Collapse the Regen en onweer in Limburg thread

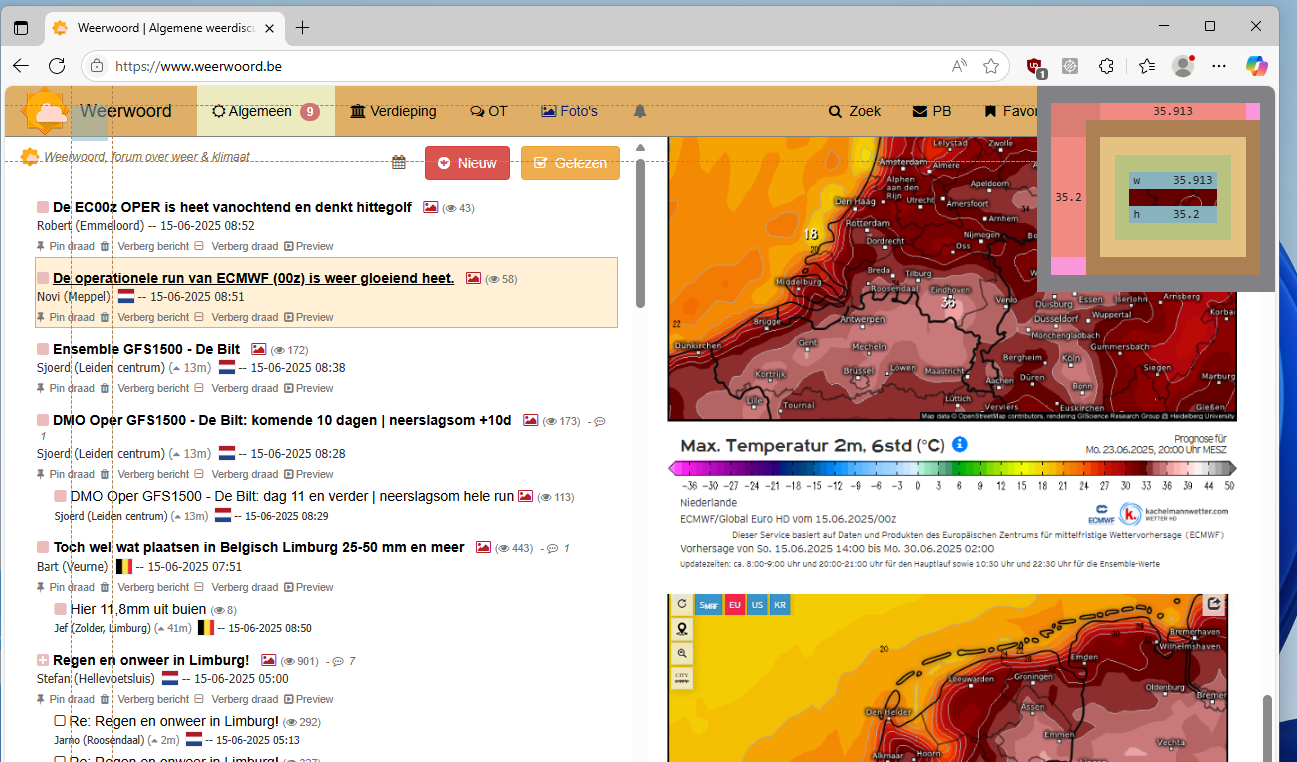click(43, 660)
